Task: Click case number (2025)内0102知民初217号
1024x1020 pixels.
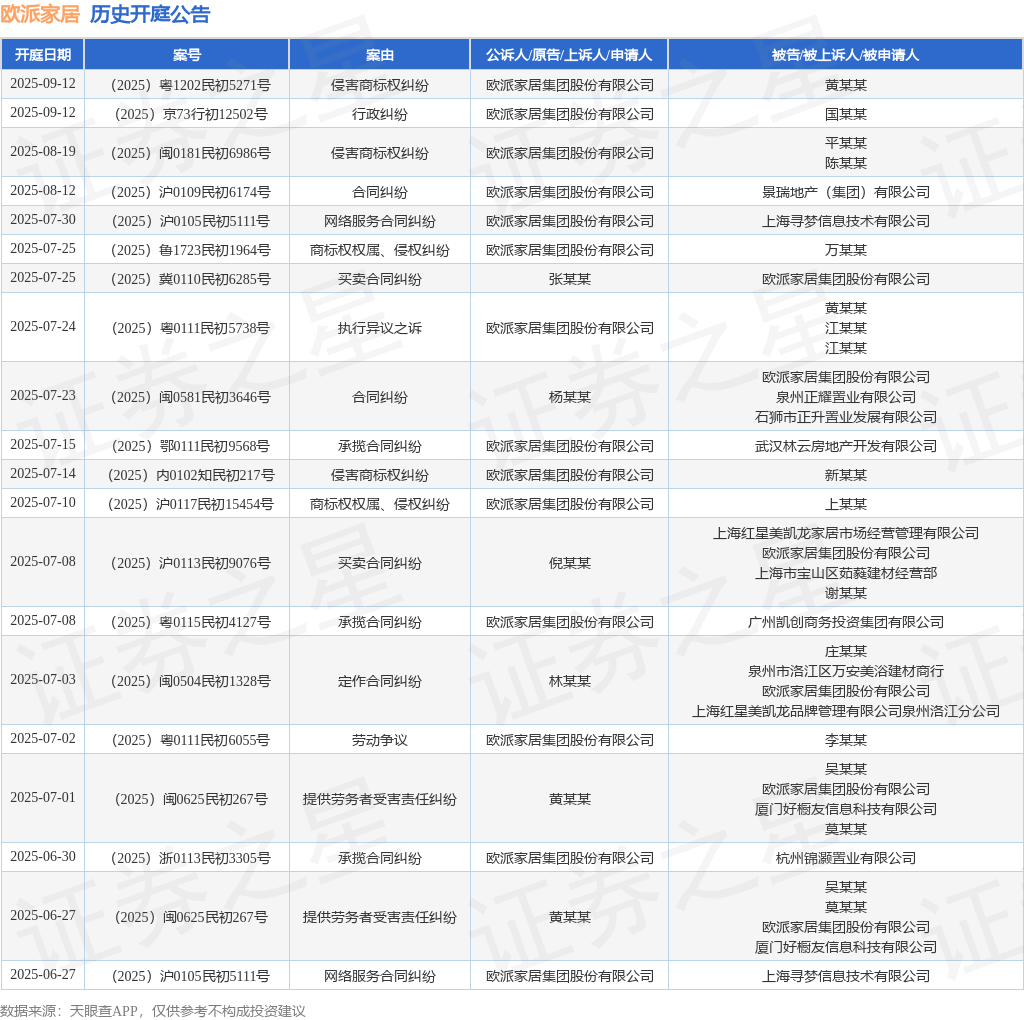Action: pos(190,475)
